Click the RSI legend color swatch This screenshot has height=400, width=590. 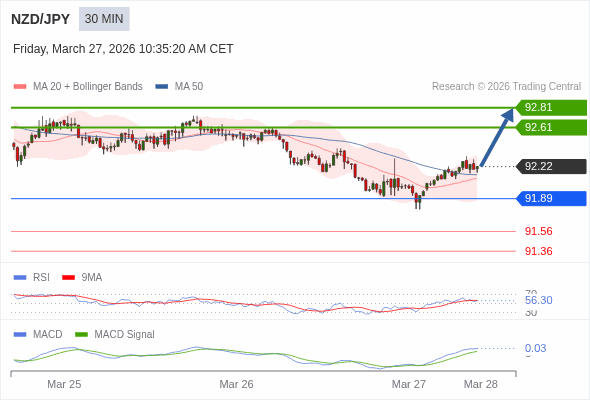[20, 278]
